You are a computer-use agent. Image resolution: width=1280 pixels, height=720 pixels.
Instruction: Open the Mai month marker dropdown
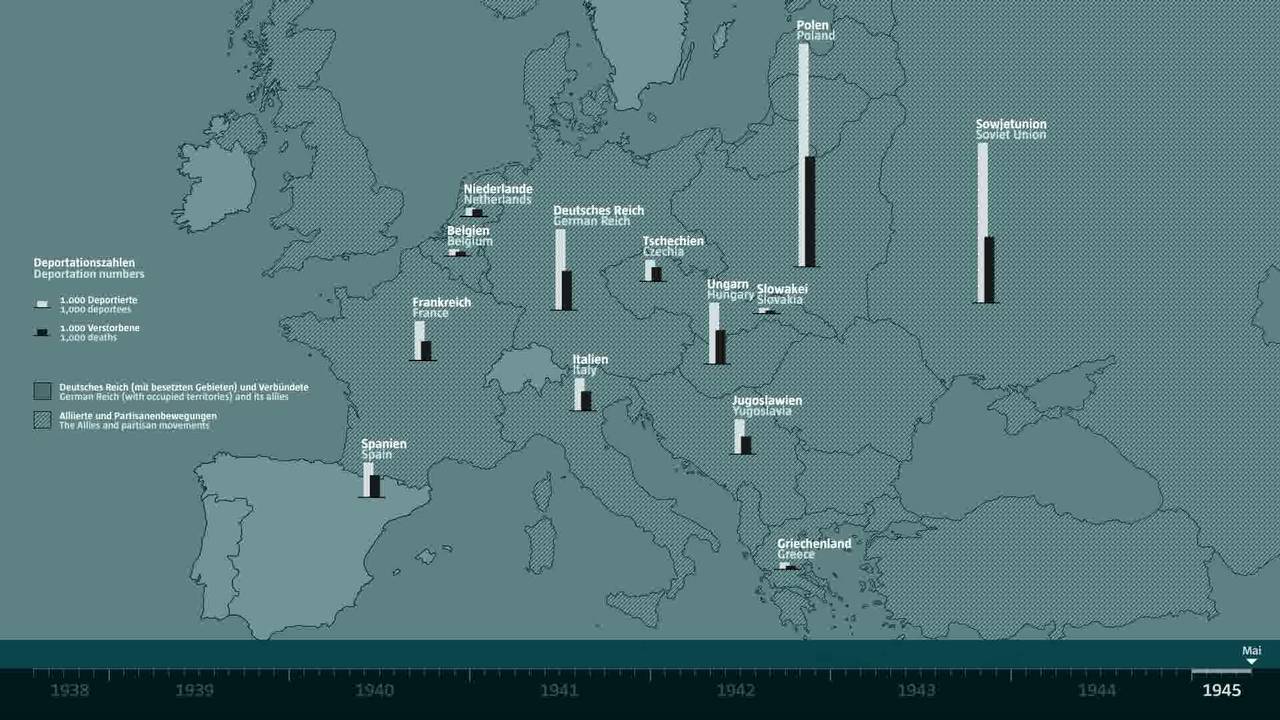1251,648
